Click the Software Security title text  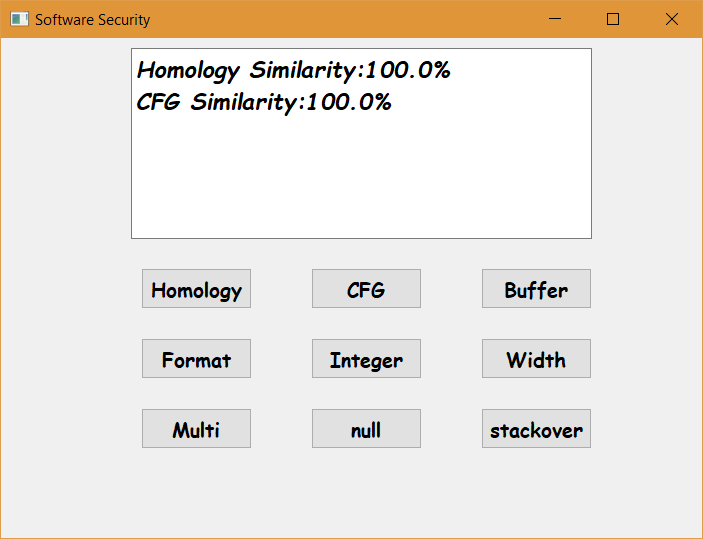coord(92,20)
